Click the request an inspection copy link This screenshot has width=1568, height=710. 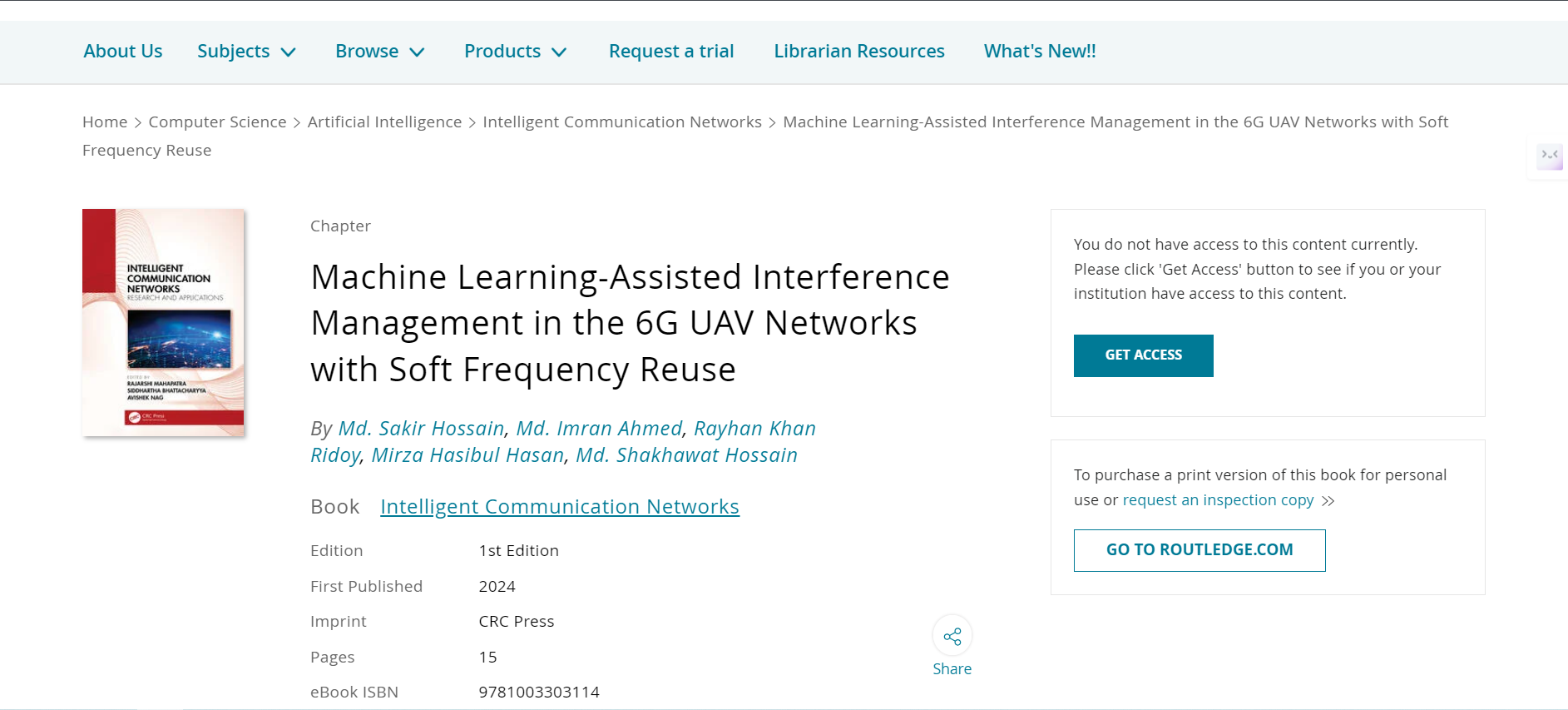(x=1218, y=500)
